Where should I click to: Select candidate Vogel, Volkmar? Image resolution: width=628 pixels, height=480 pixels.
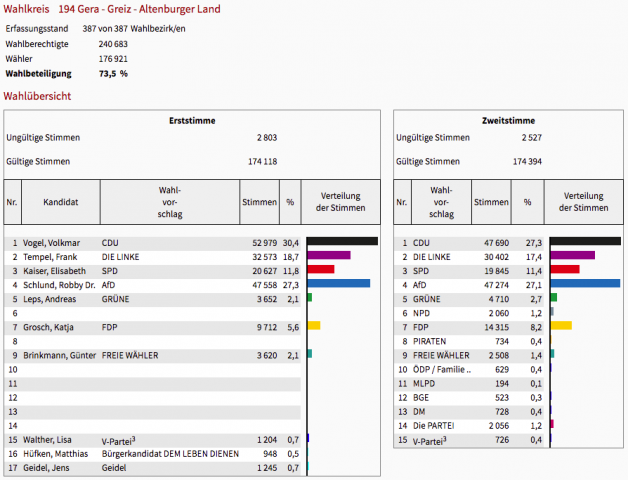(51, 243)
